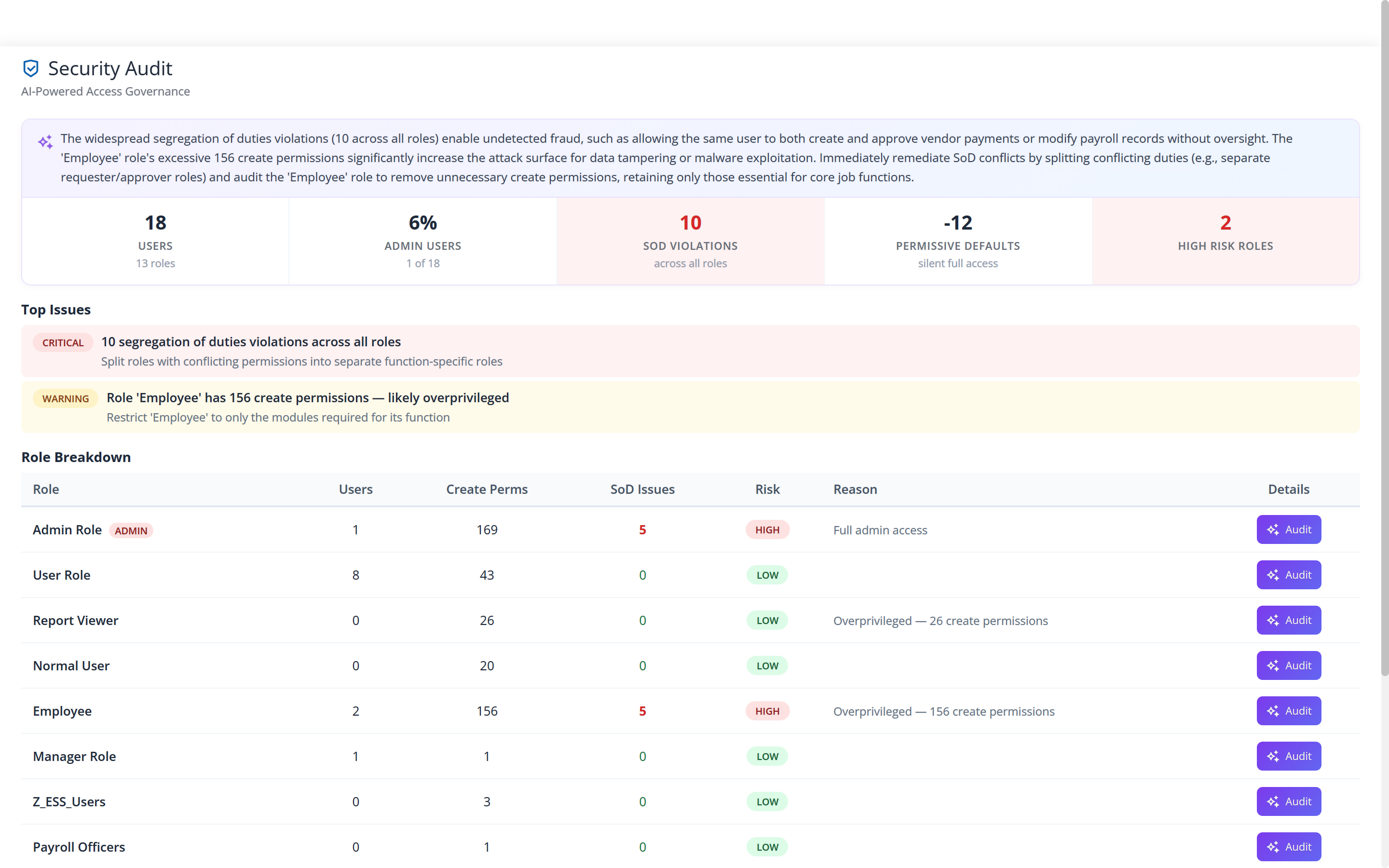Viewport: 1389px width, 868px height.
Task: Select the Admin Role name cell
Action: (67, 529)
